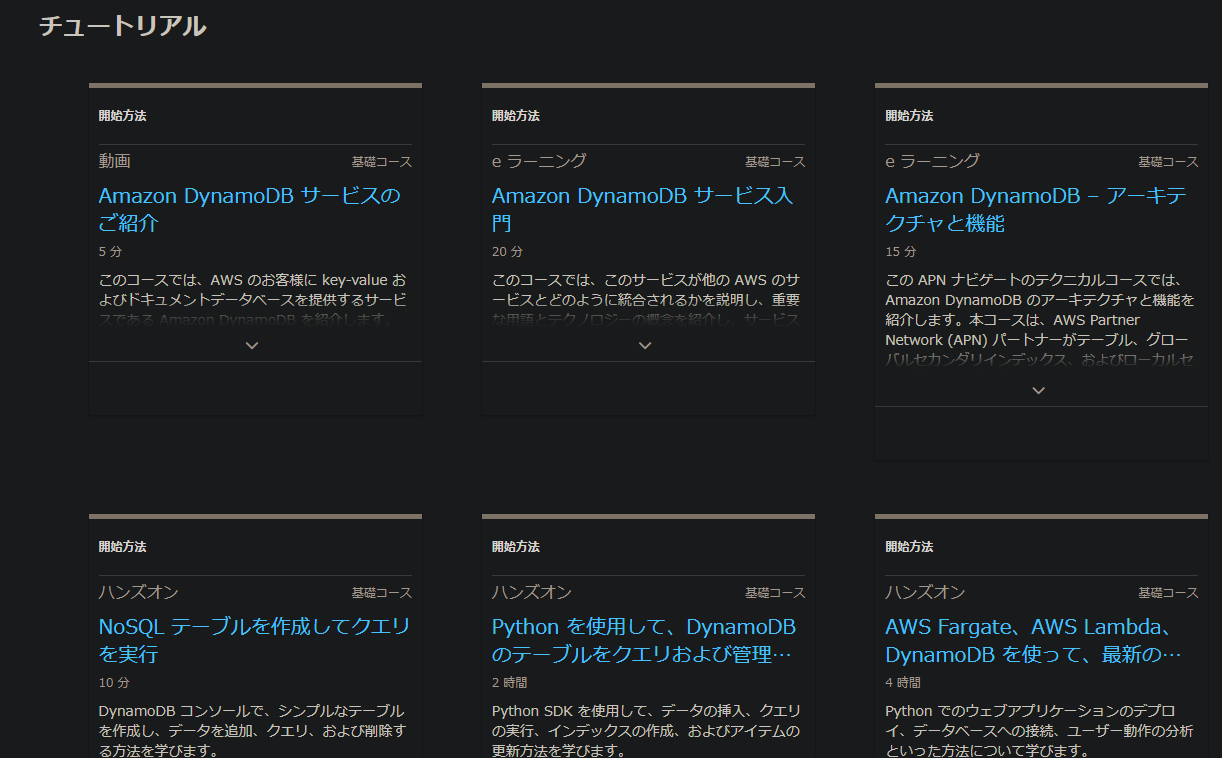Click 開始方法 header on アーキテクチャと機能 card
This screenshot has height=758, width=1222.
[909, 116]
